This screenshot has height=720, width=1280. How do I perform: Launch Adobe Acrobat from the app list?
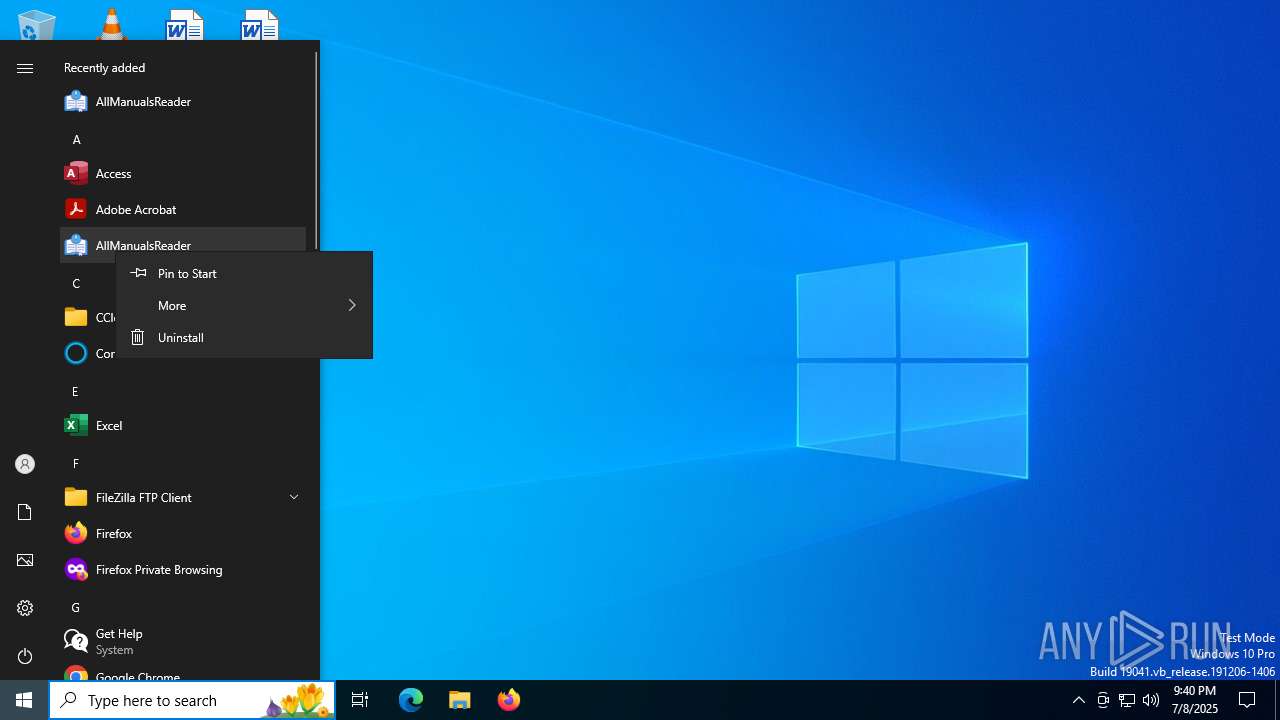click(x=183, y=209)
